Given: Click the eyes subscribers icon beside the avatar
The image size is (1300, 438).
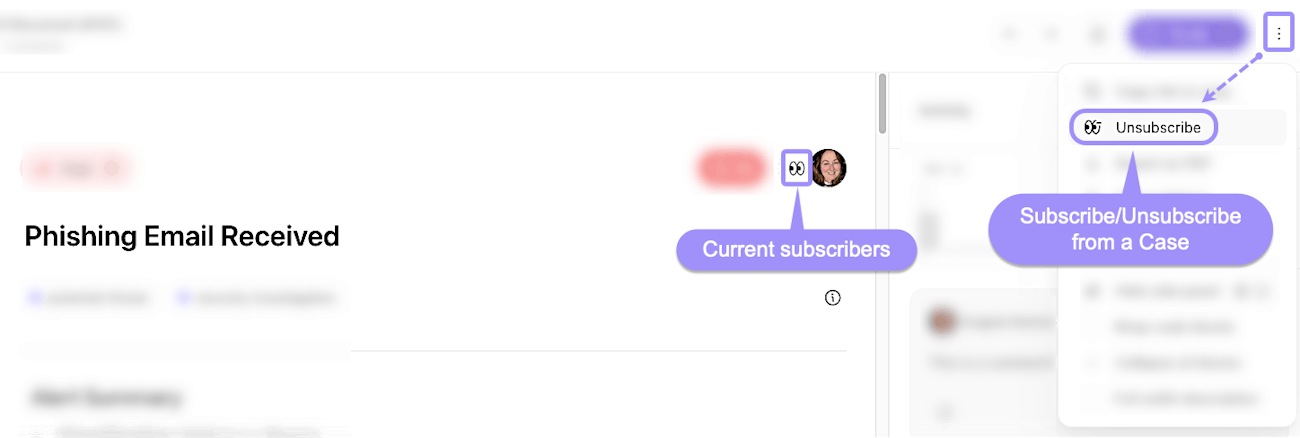Looking at the screenshot, I should (x=796, y=168).
